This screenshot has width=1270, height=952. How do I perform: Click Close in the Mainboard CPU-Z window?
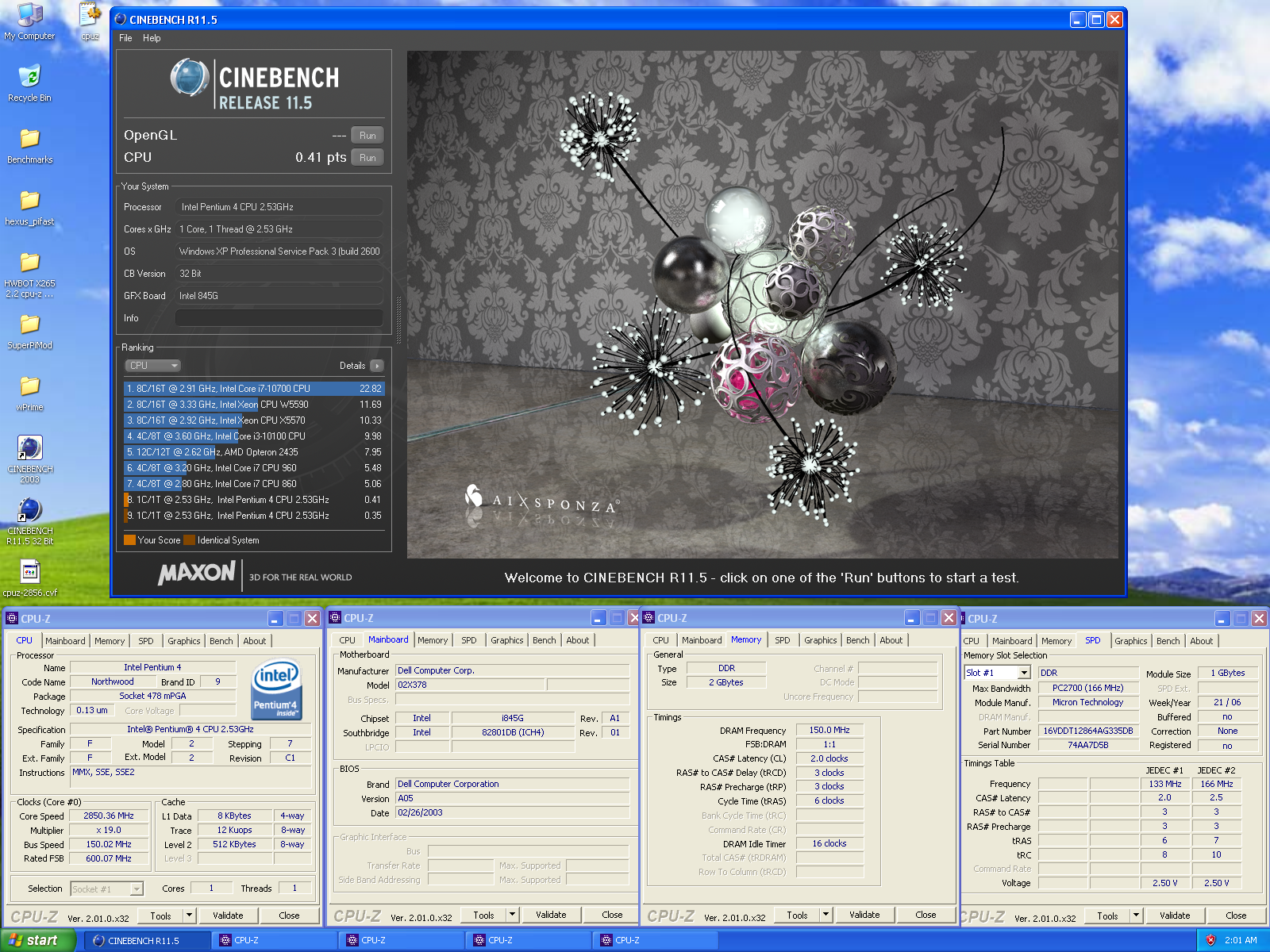click(x=612, y=915)
